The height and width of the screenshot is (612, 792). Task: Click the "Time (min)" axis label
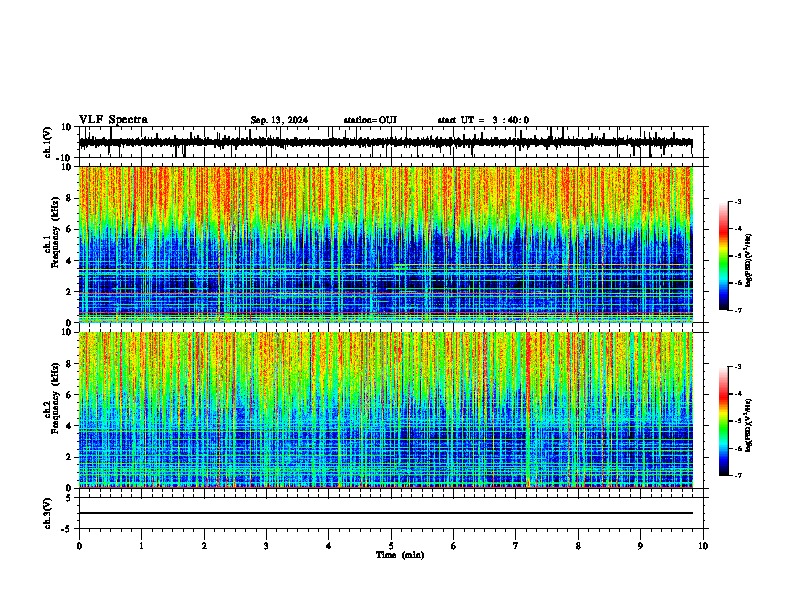[x=400, y=555]
